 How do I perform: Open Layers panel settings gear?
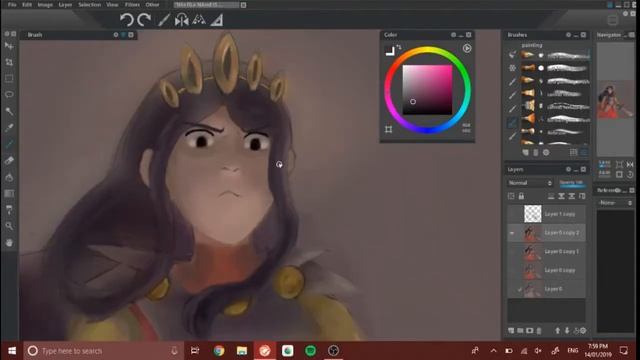click(x=568, y=169)
